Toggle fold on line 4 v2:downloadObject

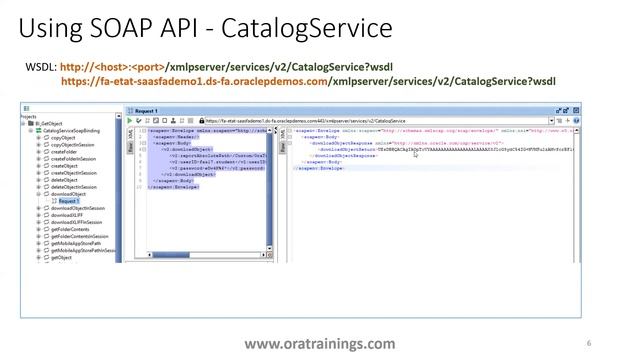[144, 149]
